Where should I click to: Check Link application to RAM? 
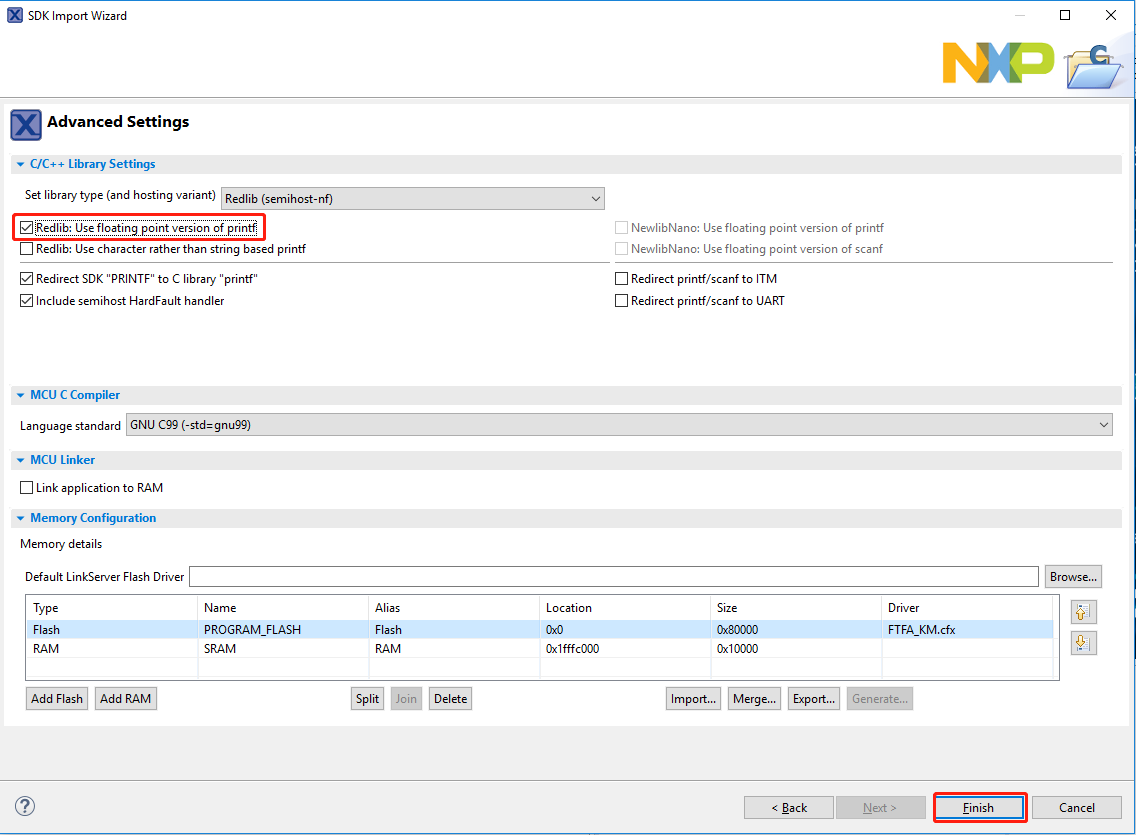coord(27,488)
